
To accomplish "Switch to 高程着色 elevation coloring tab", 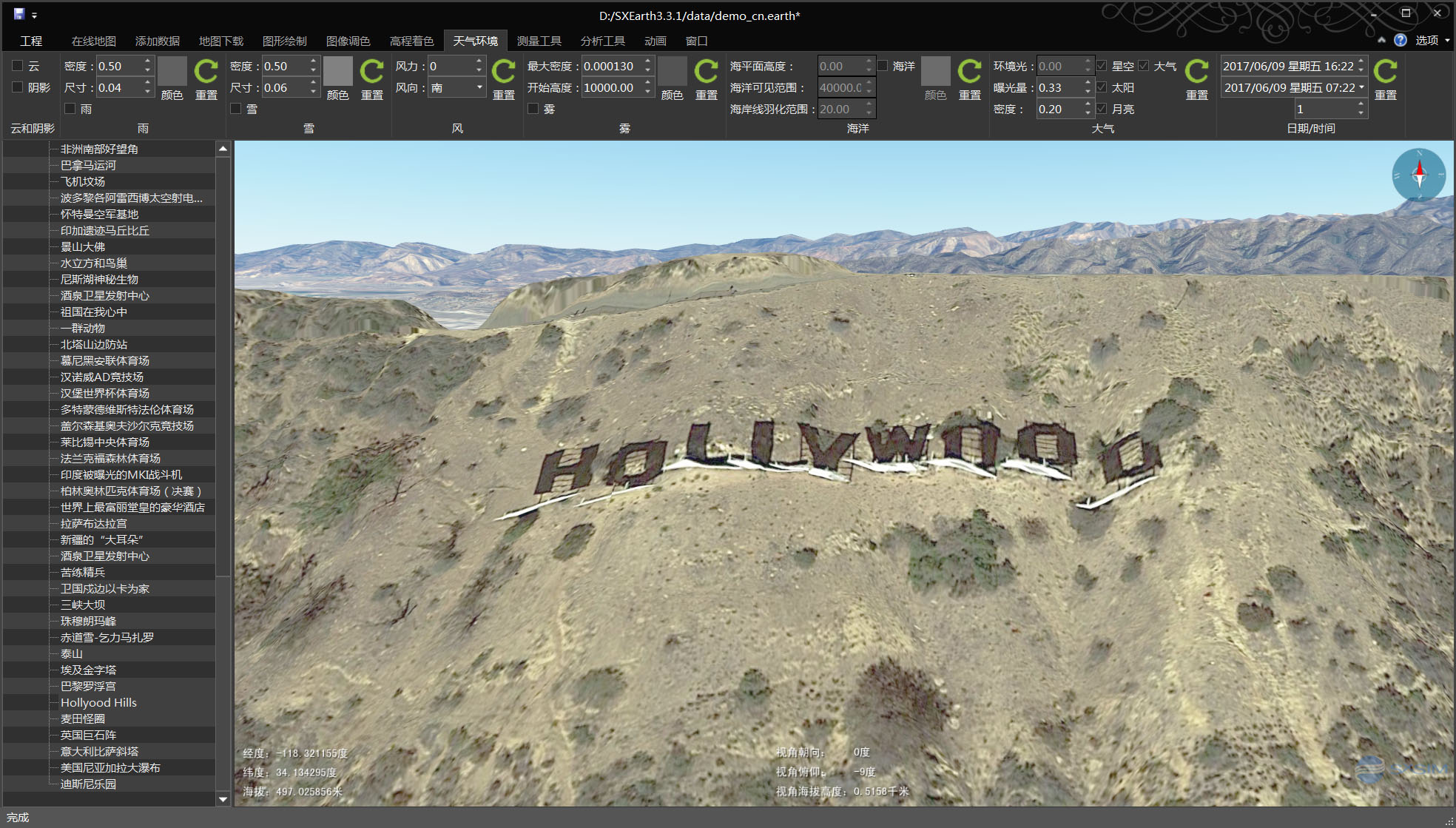I will [412, 41].
